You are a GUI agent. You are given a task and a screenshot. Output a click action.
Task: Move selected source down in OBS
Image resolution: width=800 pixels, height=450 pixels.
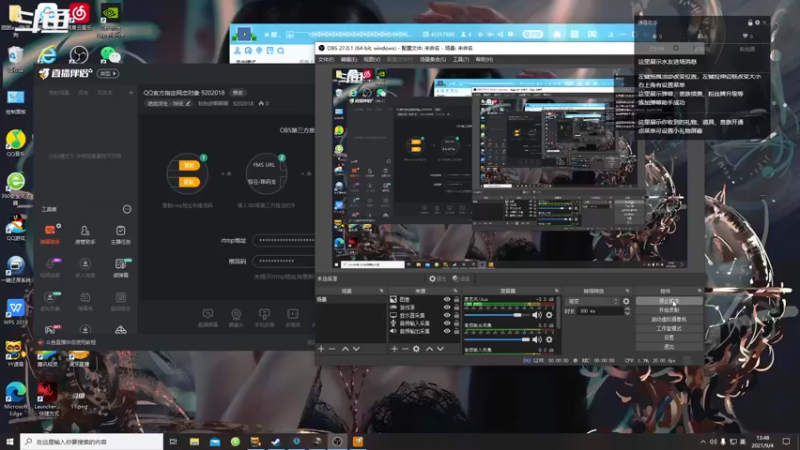(x=440, y=349)
